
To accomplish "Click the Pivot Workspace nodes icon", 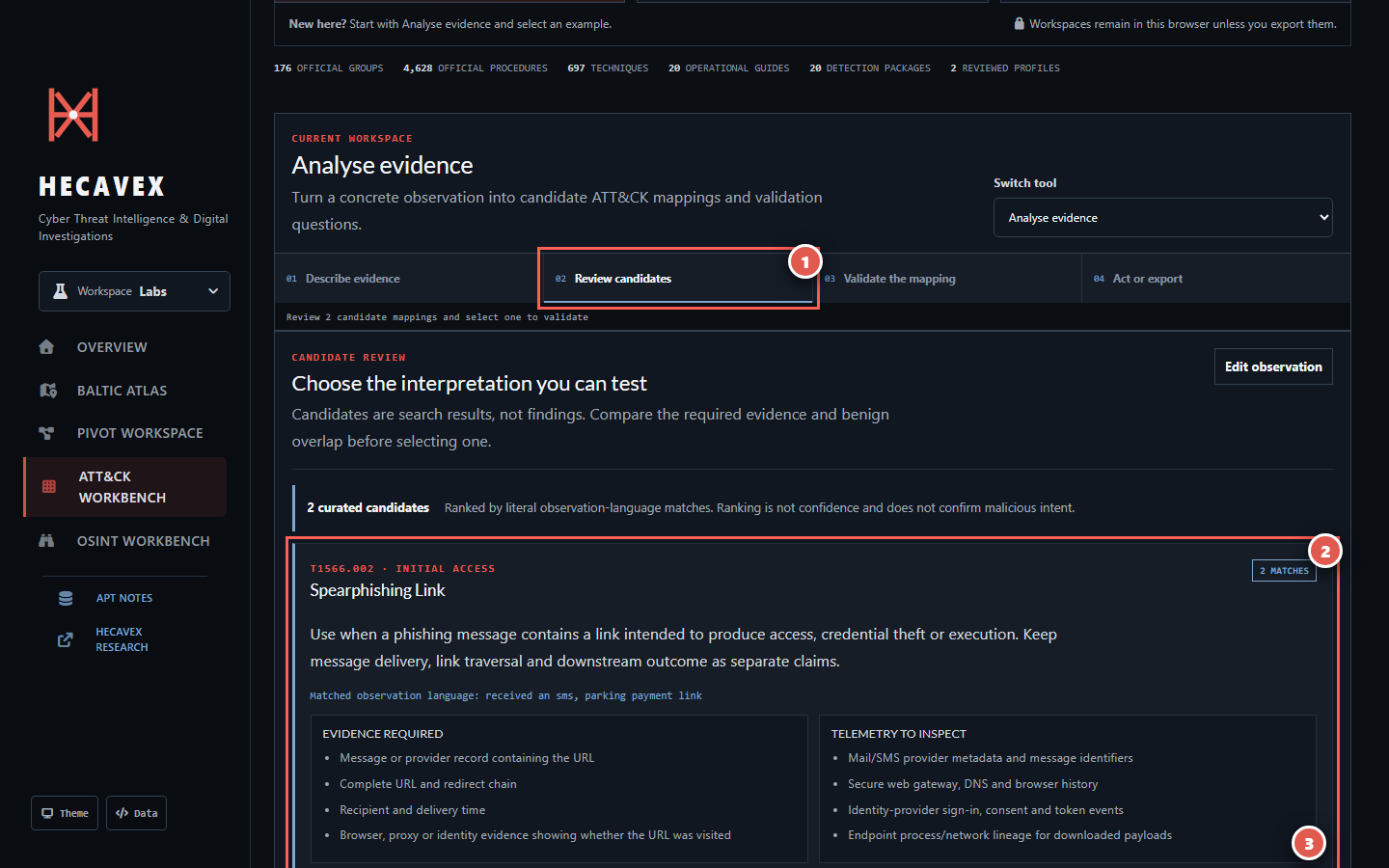I will click(46, 433).
